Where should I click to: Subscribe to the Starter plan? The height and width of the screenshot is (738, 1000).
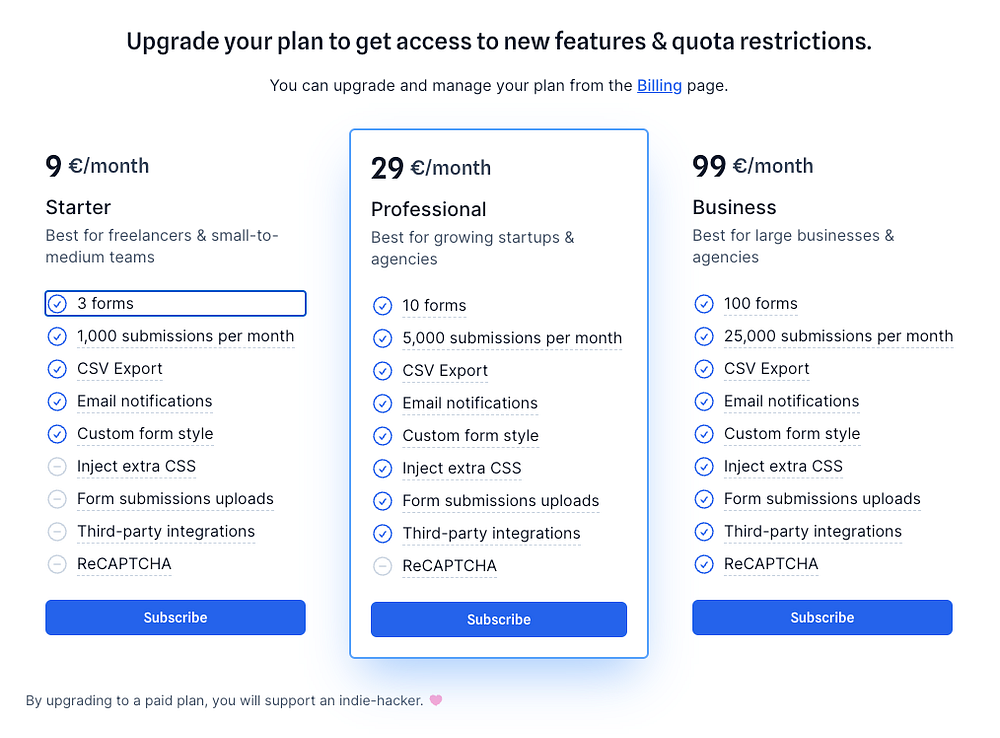(175, 618)
